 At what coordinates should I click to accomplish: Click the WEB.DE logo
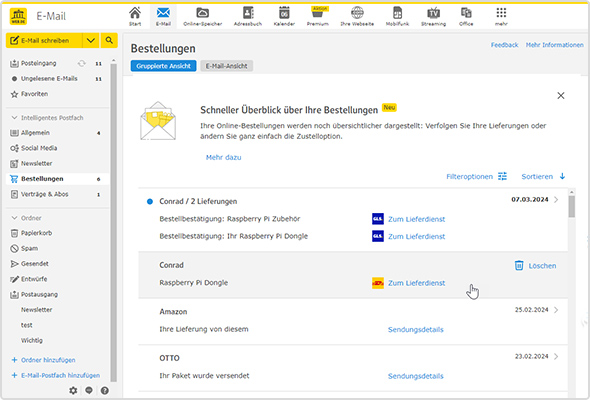tap(18, 16)
